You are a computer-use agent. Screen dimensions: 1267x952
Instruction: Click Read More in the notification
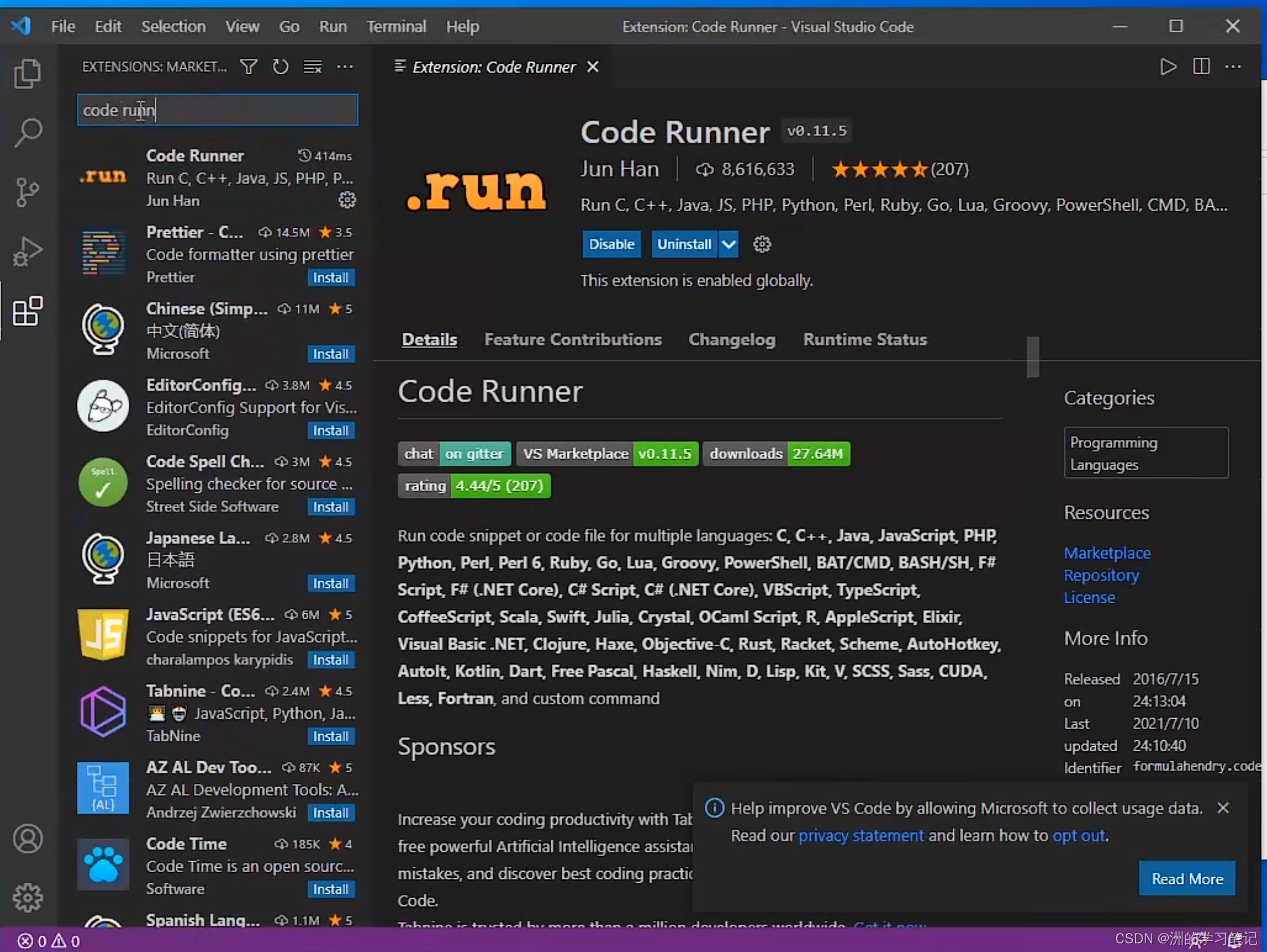tap(1187, 878)
